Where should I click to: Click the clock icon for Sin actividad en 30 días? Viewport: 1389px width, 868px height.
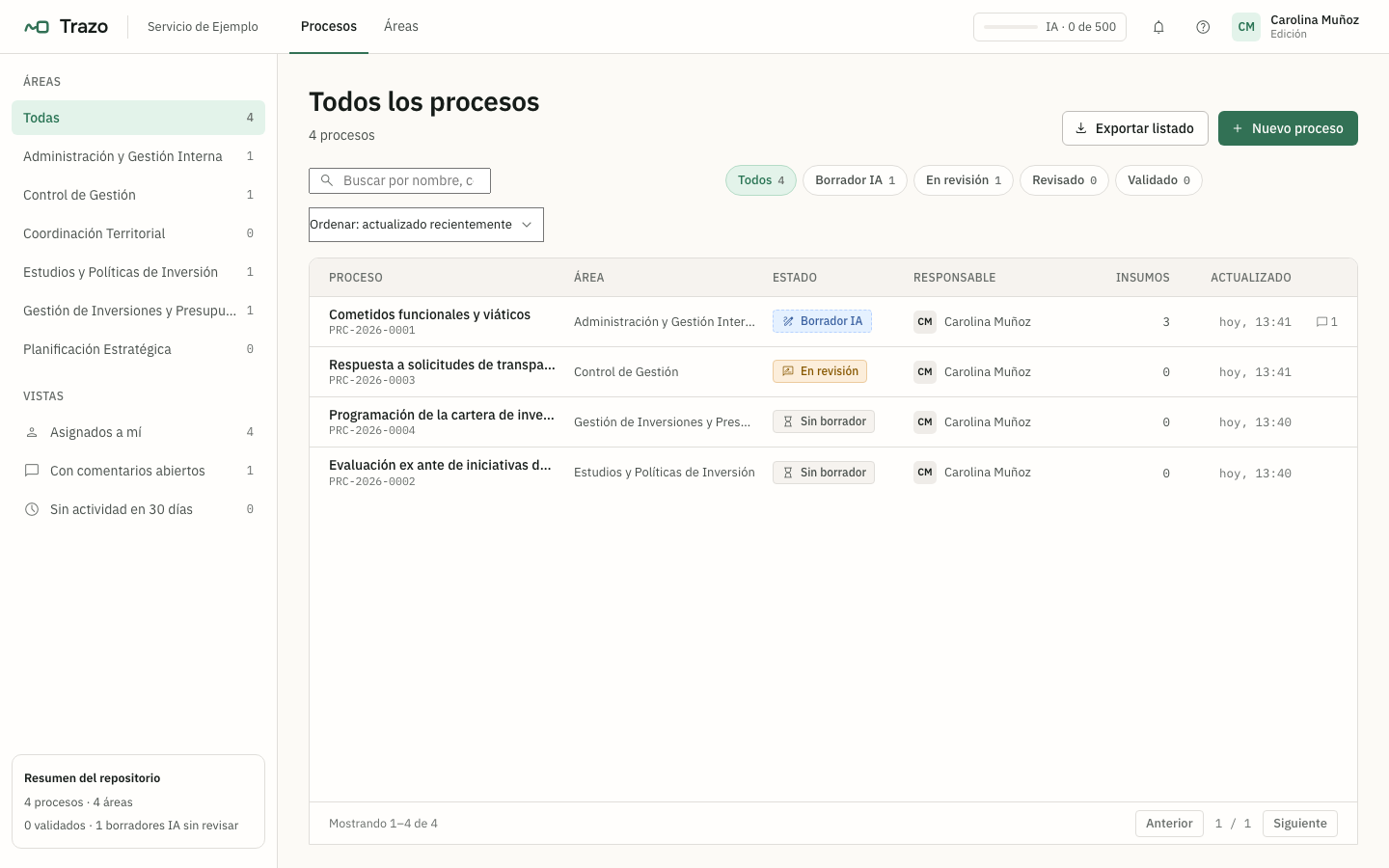[x=32, y=509]
